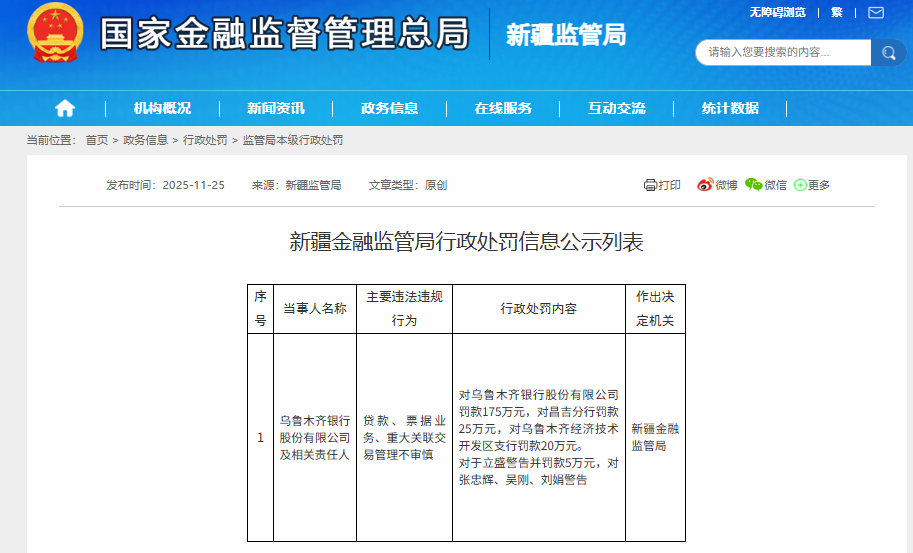Click the 序号 table header

click(x=260, y=309)
